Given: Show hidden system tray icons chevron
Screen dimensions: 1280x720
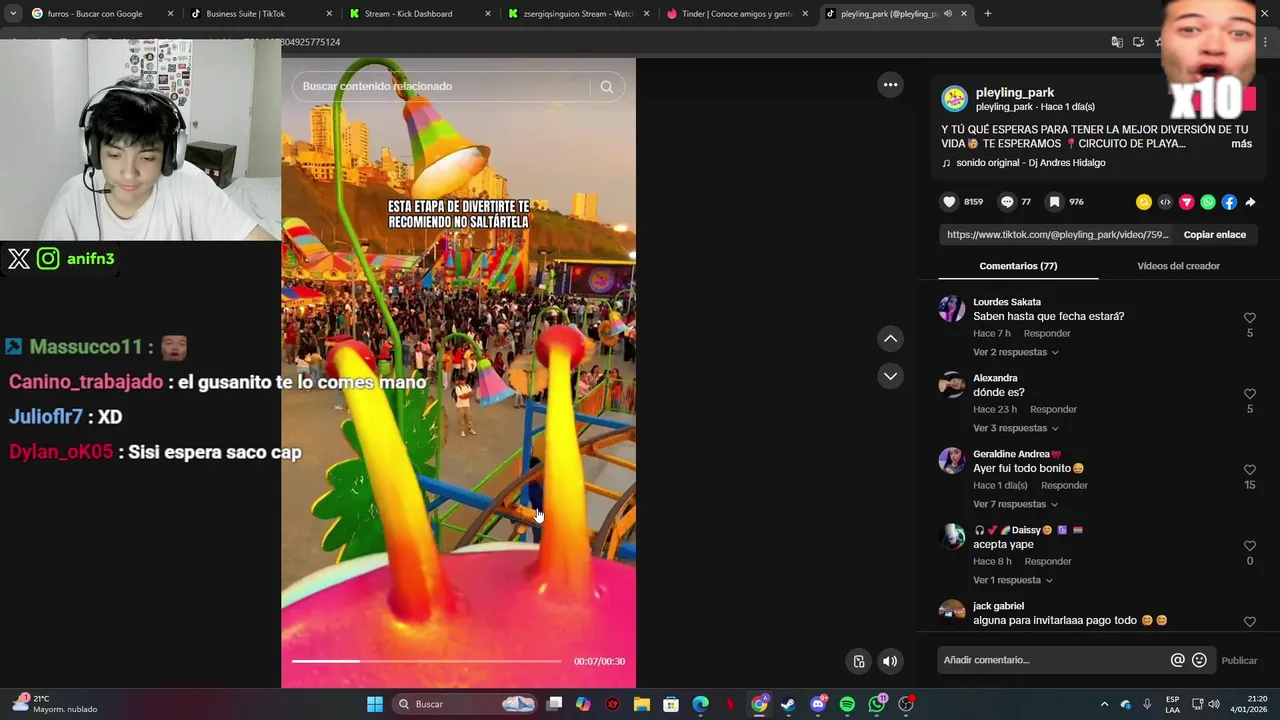Looking at the screenshot, I should (x=1104, y=704).
